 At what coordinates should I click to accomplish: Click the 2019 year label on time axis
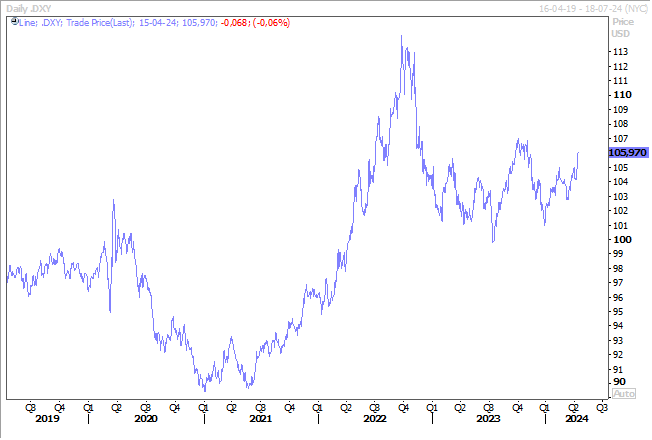(46, 418)
